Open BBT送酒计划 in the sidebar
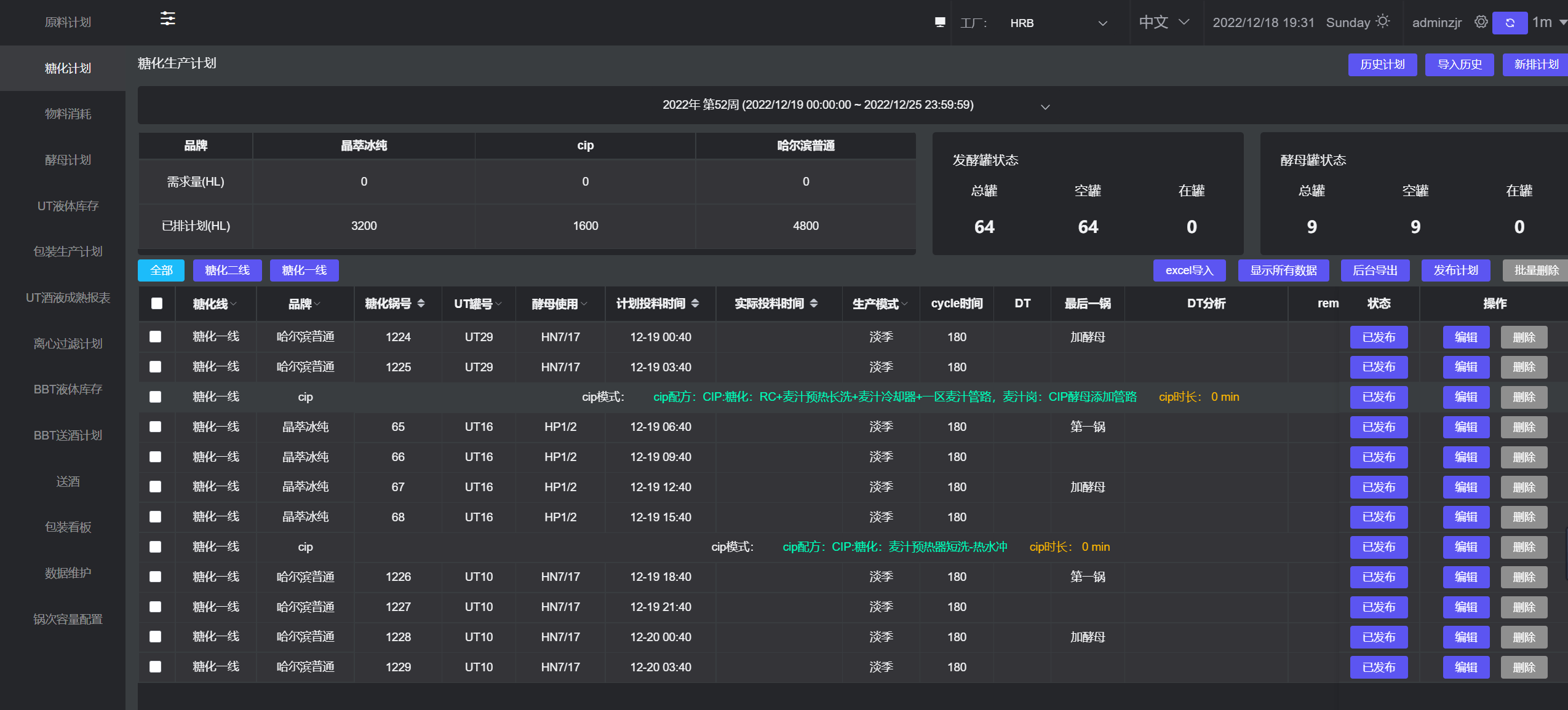This screenshot has width=1568, height=710. point(68,435)
